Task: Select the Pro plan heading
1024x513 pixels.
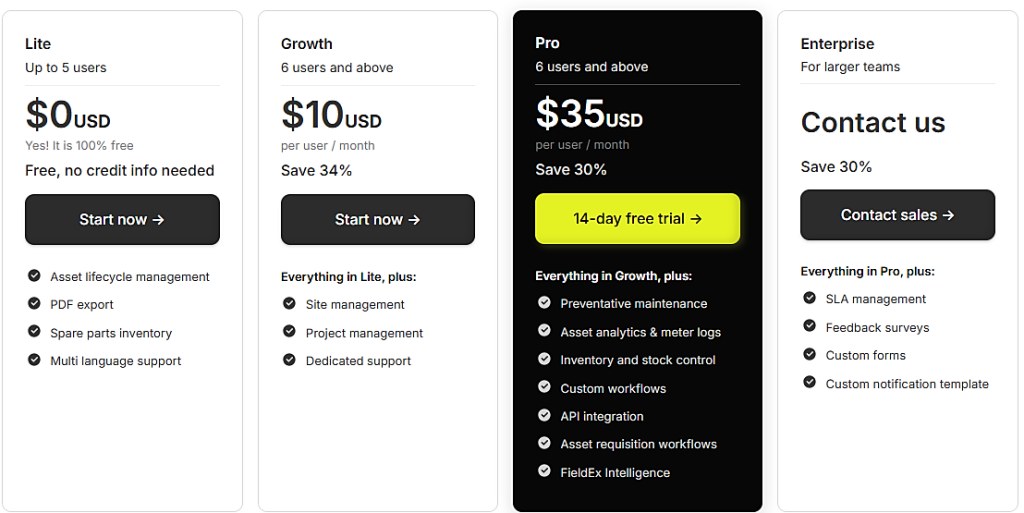Action: pyautogui.click(x=547, y=43)
